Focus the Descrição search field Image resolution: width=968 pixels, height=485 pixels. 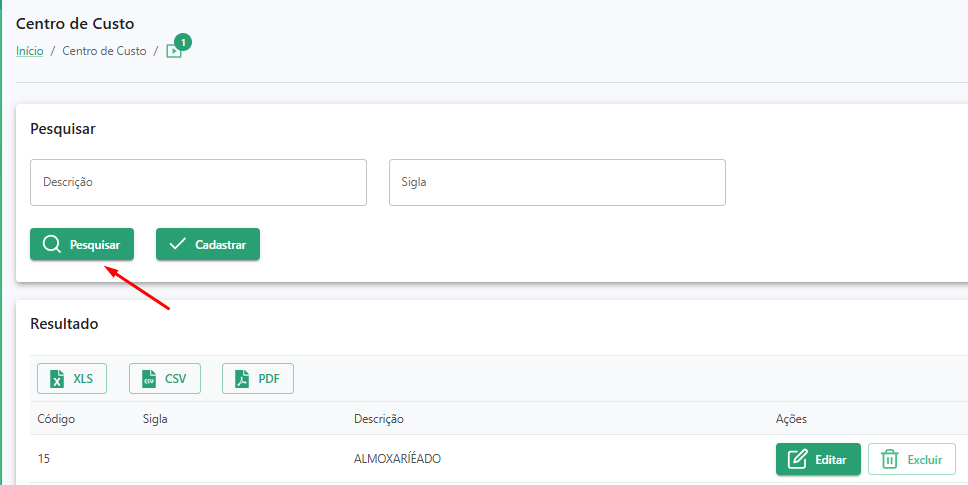198,183
